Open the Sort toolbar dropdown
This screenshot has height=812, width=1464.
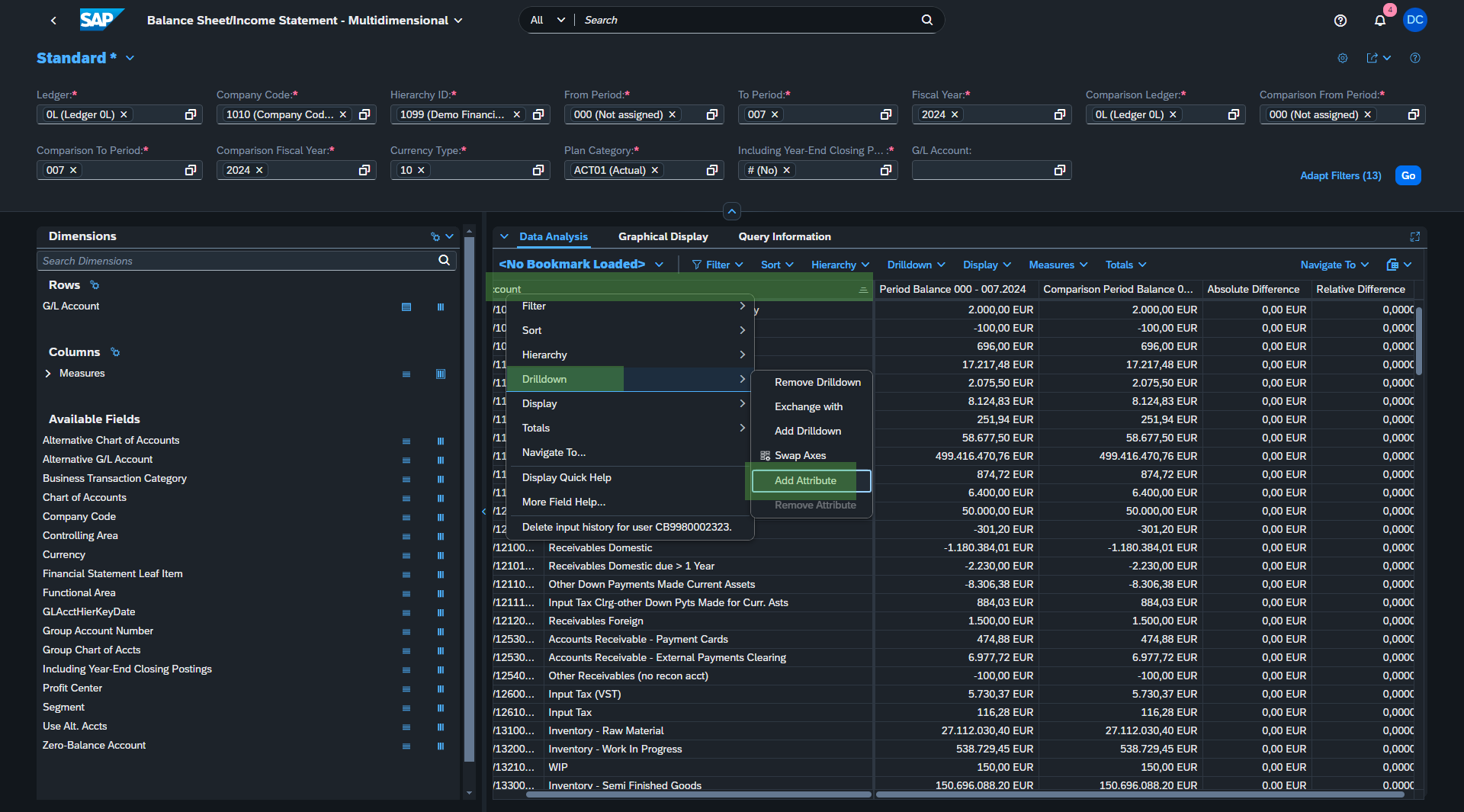pyautogui.click(x=777, y=265)
